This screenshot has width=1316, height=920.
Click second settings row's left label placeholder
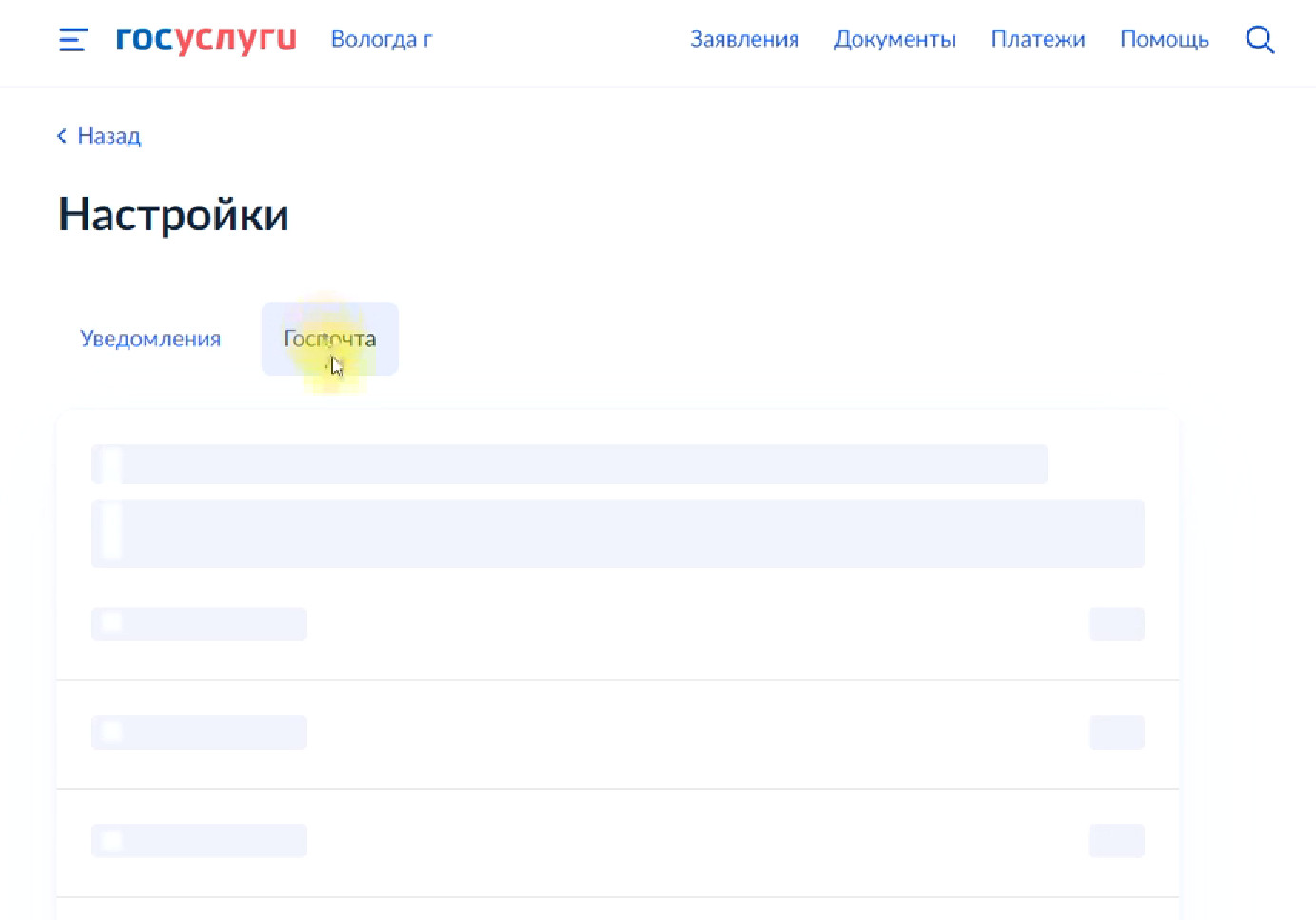click(199, 733)
